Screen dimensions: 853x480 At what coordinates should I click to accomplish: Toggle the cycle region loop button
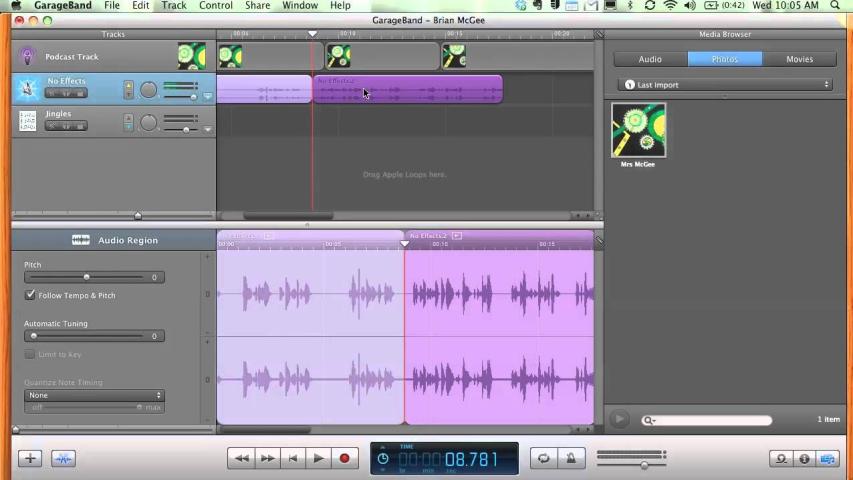[x=543, y=458]
